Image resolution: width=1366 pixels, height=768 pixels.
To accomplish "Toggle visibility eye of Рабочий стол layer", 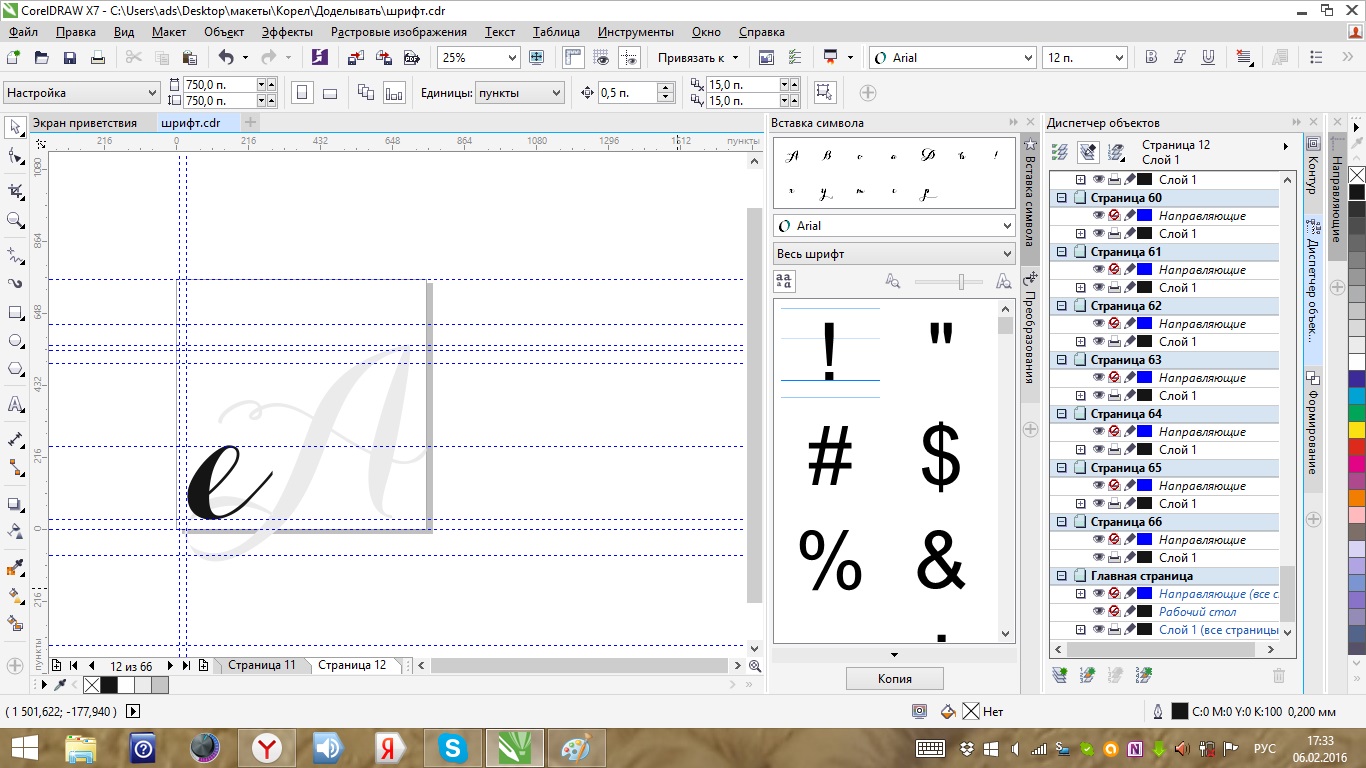I will click(1098, 612).
